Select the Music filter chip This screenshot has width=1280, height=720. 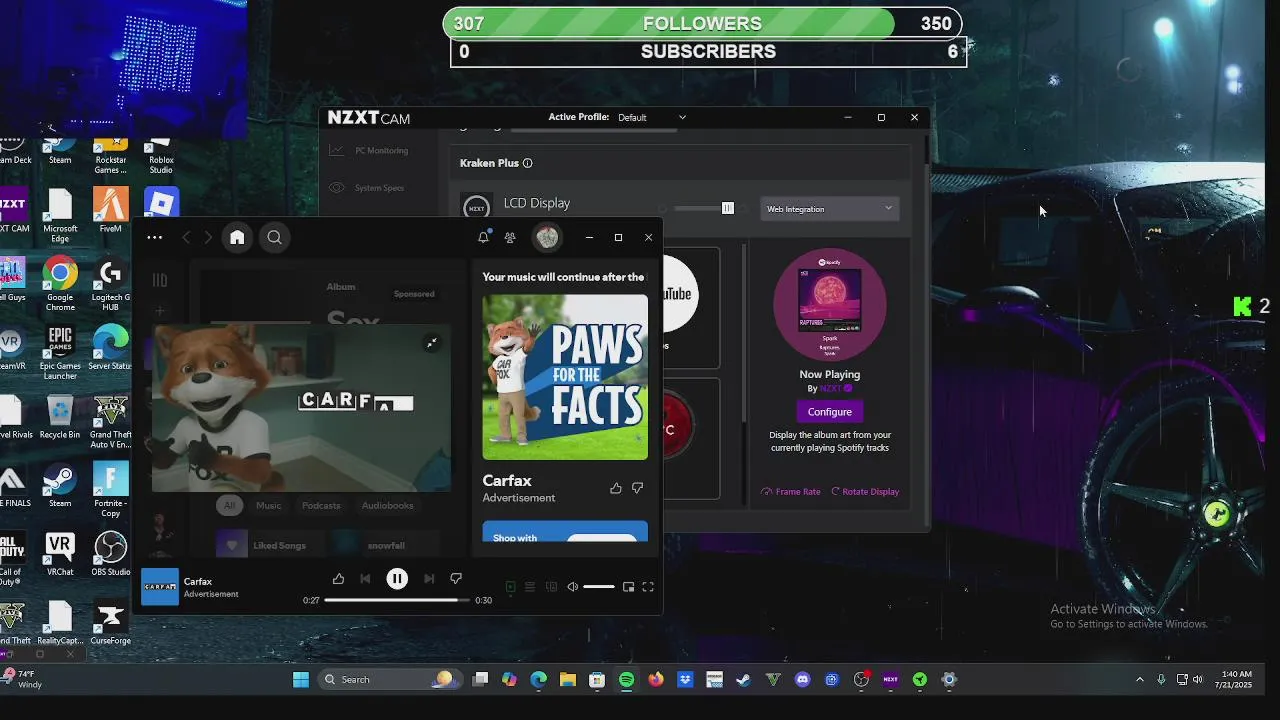(268, 505)
